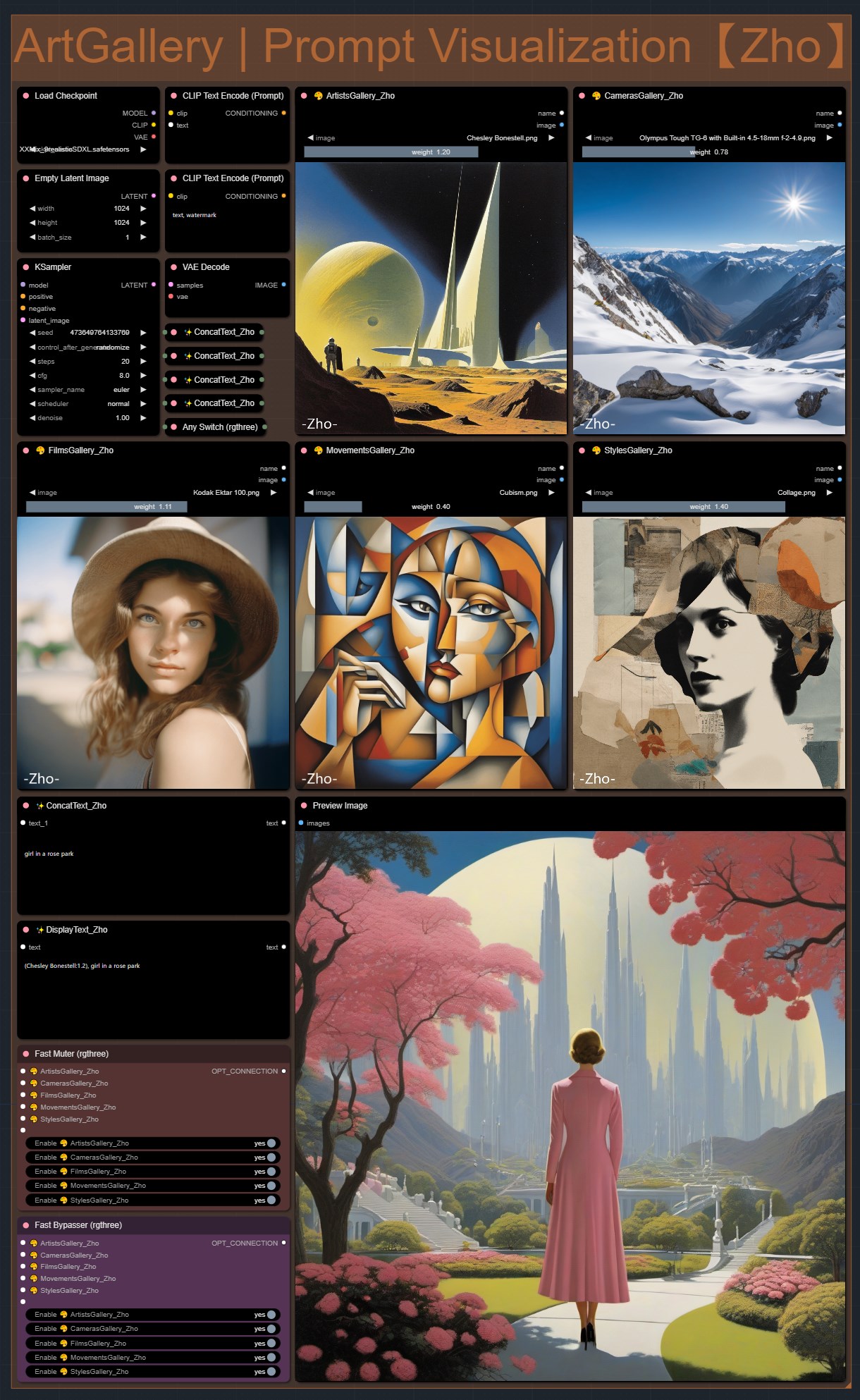This screenshot has height=1400, width=860.
Task: Next camera image arrow after Olympus Tough TG-6
Action: [x=829, y=138]
